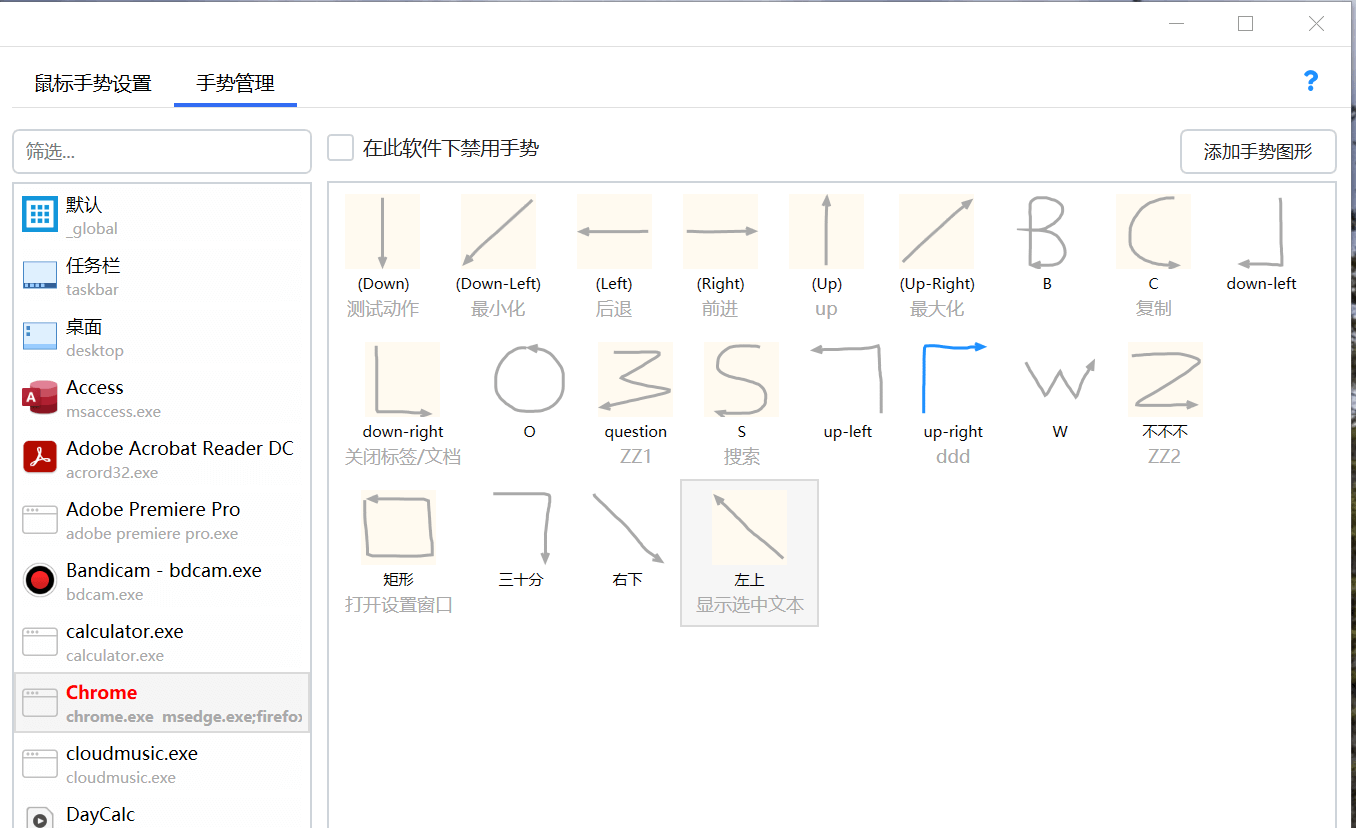This screenshot has height=828, width=1356.
Task: Select cloudmusic.exe list entry
Action: [162, 764]
